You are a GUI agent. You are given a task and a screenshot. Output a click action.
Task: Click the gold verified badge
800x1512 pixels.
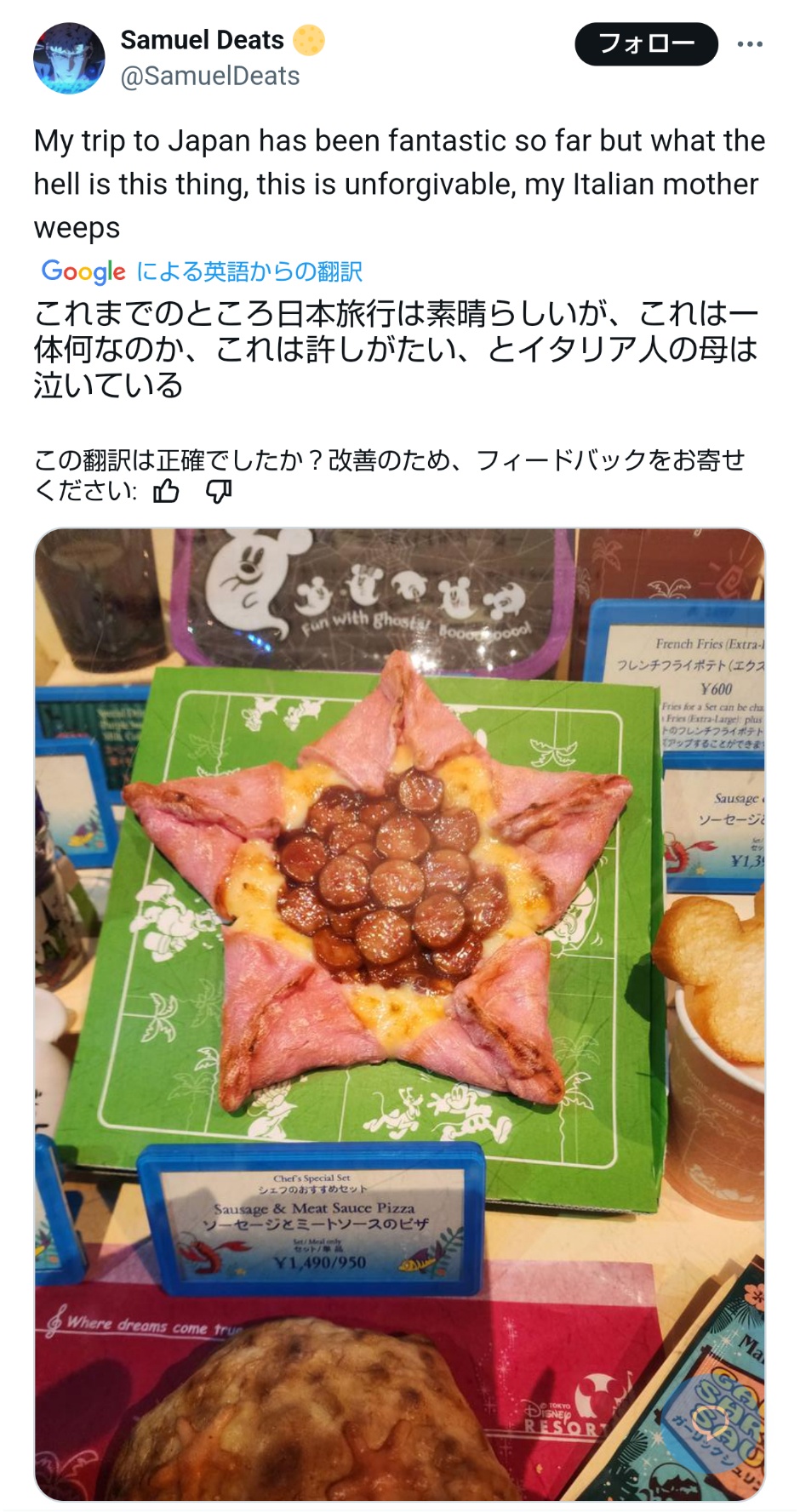click(309, 40)
